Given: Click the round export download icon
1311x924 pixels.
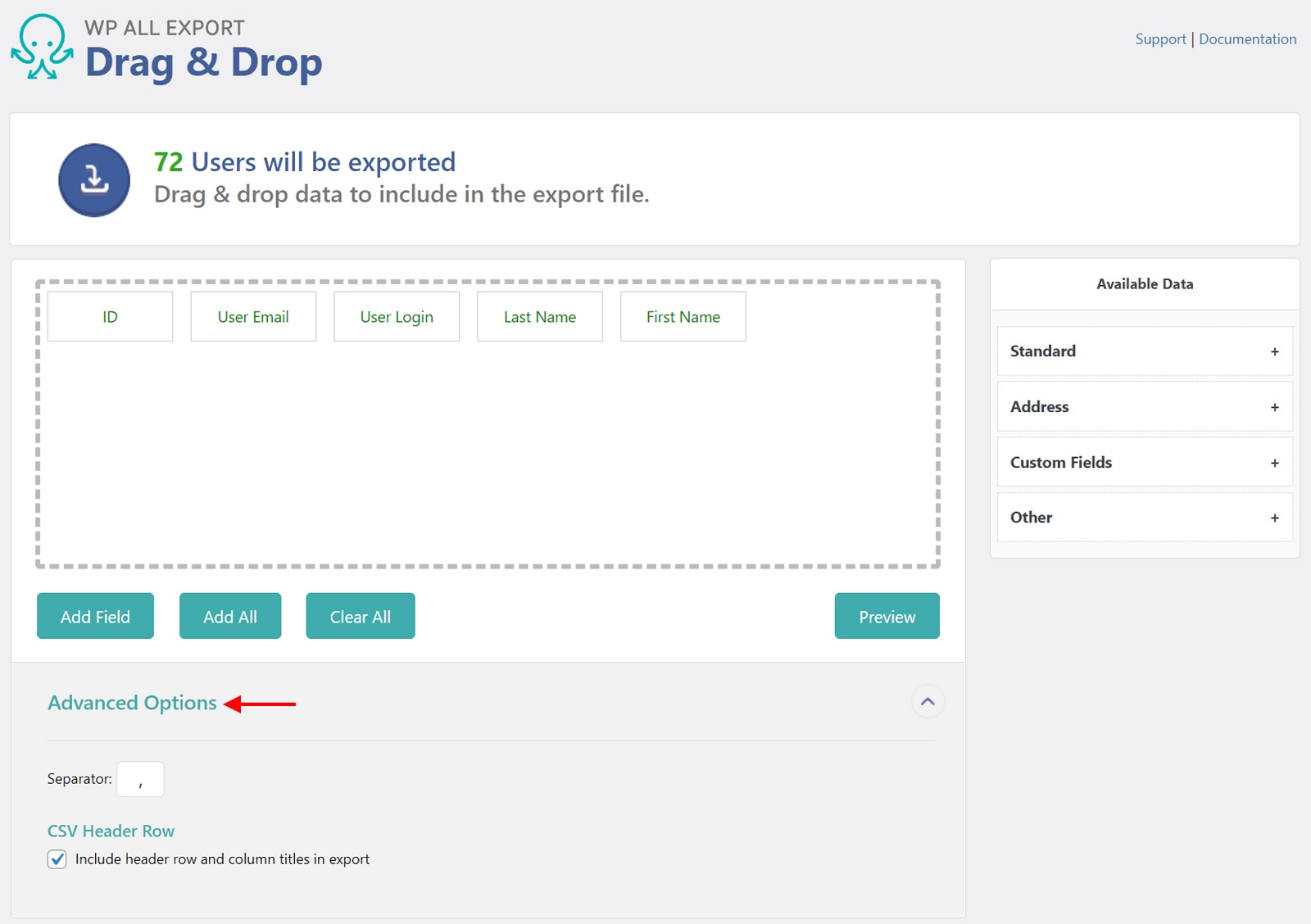Looking at the screenshot, I should (94, 179).
